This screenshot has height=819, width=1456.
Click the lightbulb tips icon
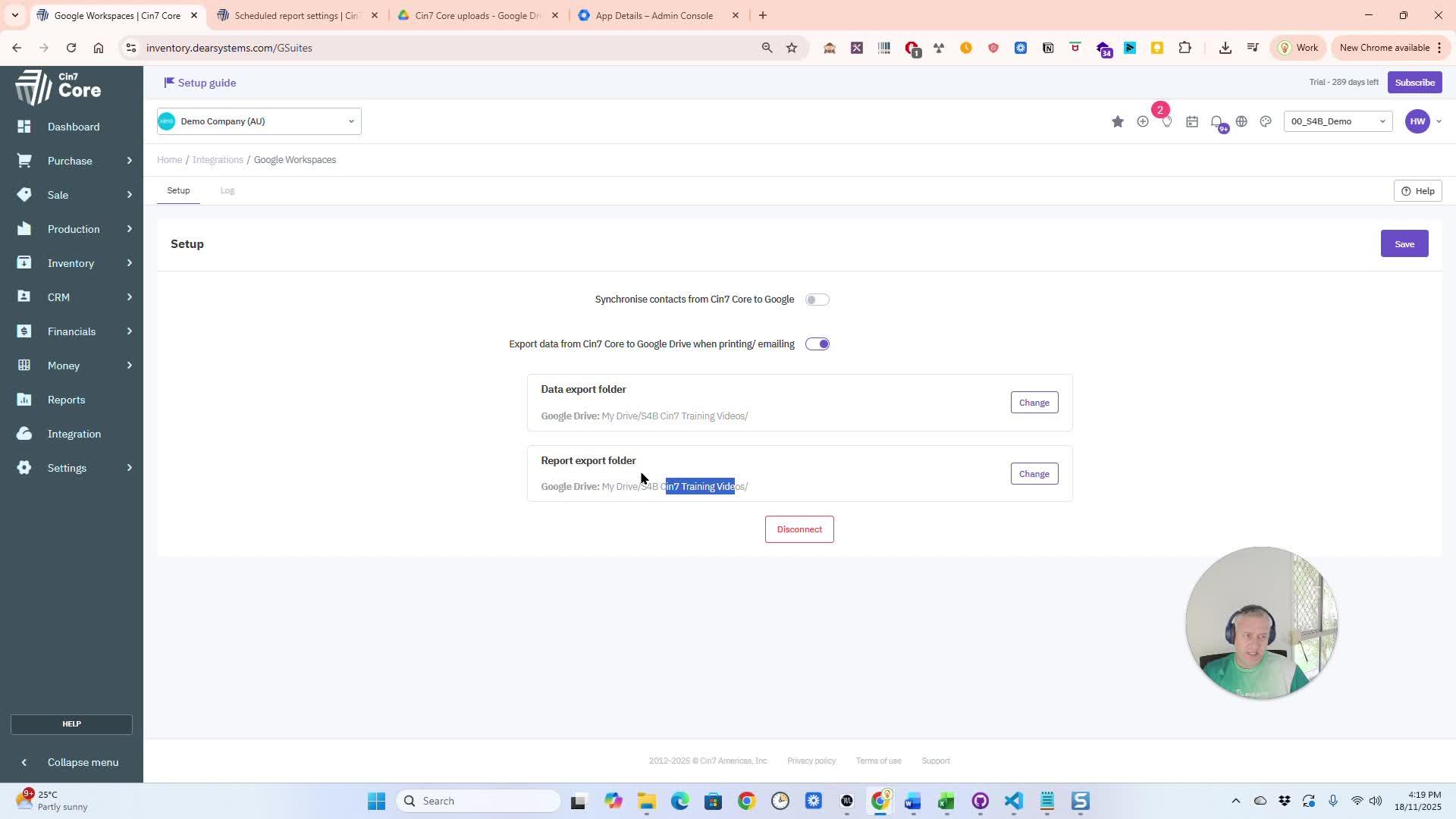point(1167,121)
